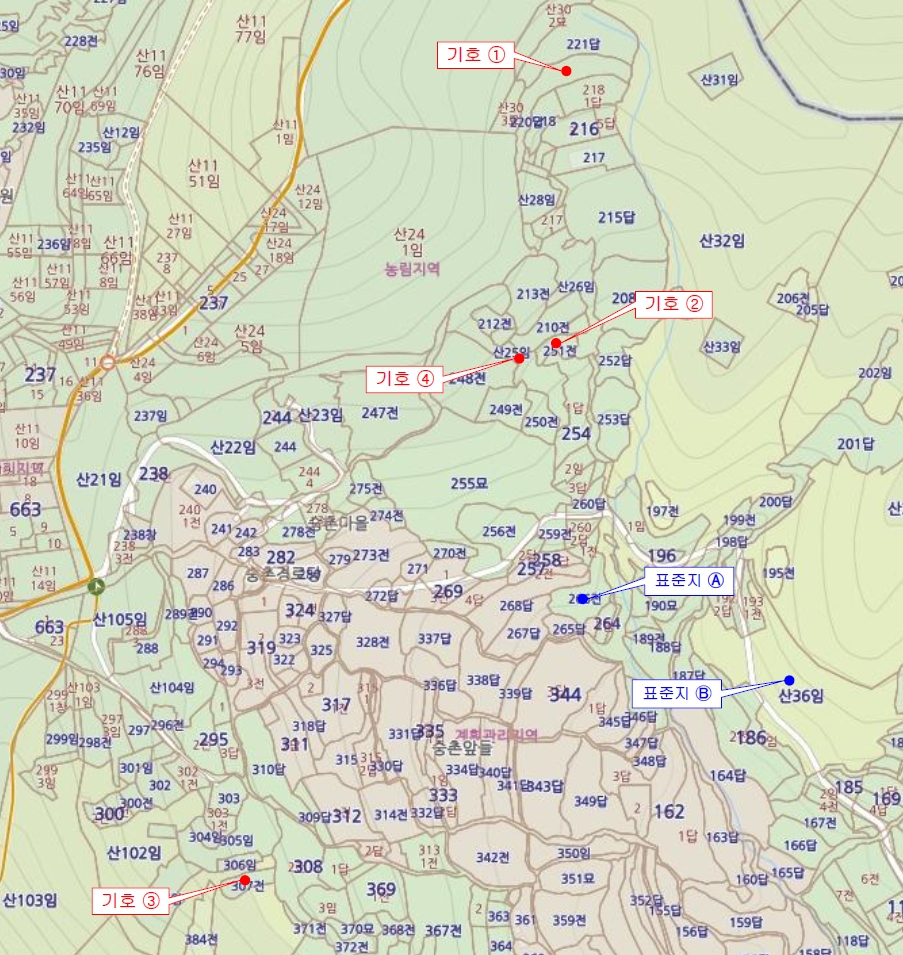Click parcel label 167전
This screenshot has height=955, width=903.
click(x=820, y=823)
